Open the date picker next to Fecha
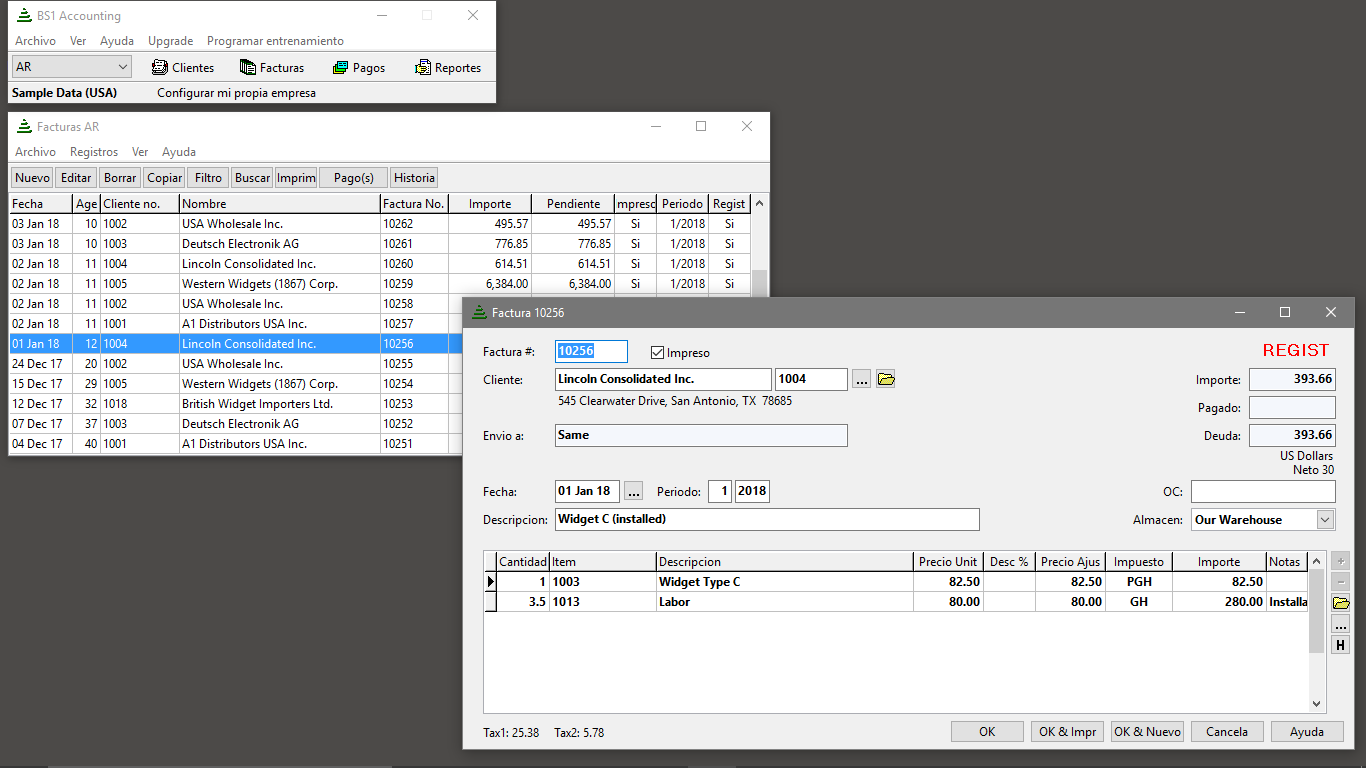Viewport: 1366px width, 768px height. [634, 491]
